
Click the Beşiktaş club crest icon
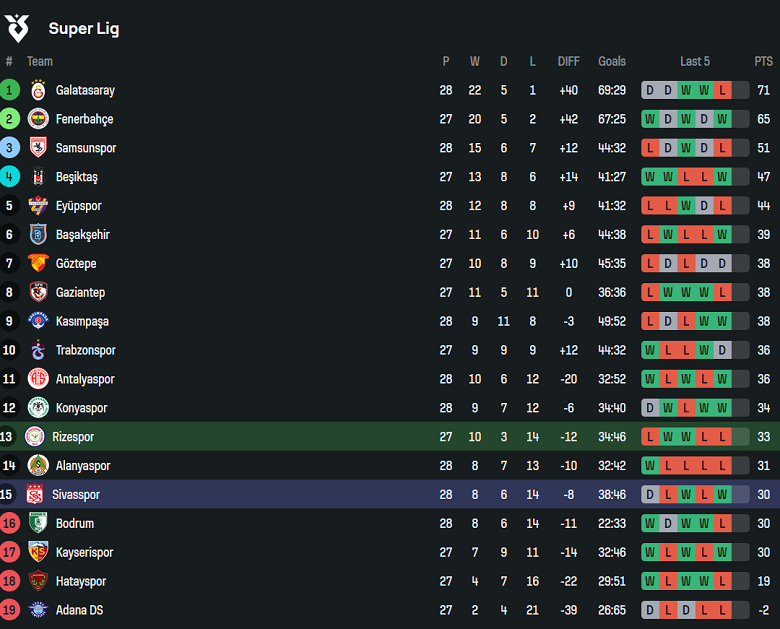pos(38,177)
